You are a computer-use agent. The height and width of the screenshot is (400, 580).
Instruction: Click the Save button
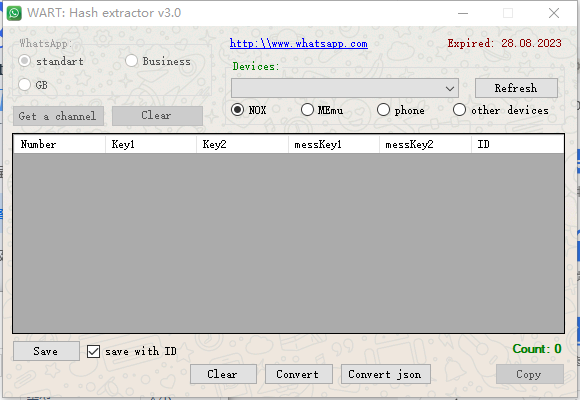click(46, 351)
